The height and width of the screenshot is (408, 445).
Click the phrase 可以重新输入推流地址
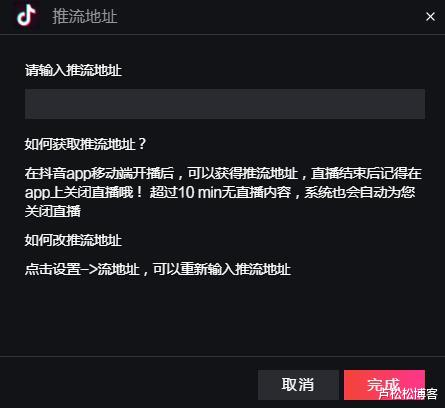click(222, 269)
